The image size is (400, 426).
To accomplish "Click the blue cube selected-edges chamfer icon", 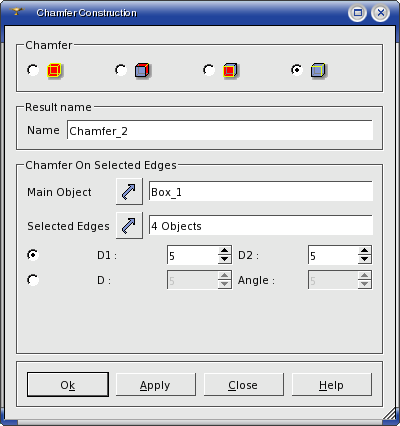I will pyautogui.click(x=319, y=71).
